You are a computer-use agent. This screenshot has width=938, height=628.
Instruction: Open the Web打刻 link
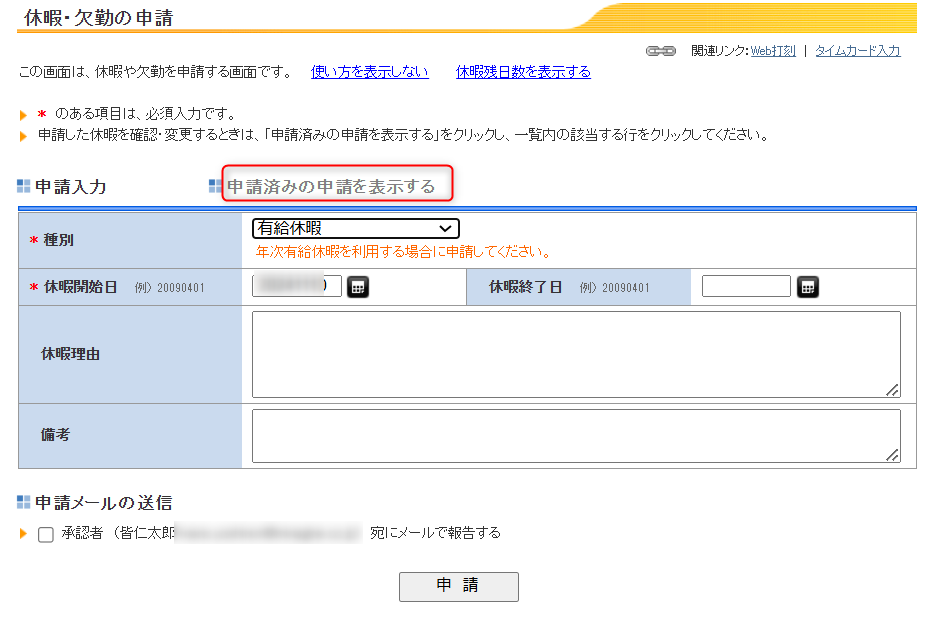(x=773, y=51)
